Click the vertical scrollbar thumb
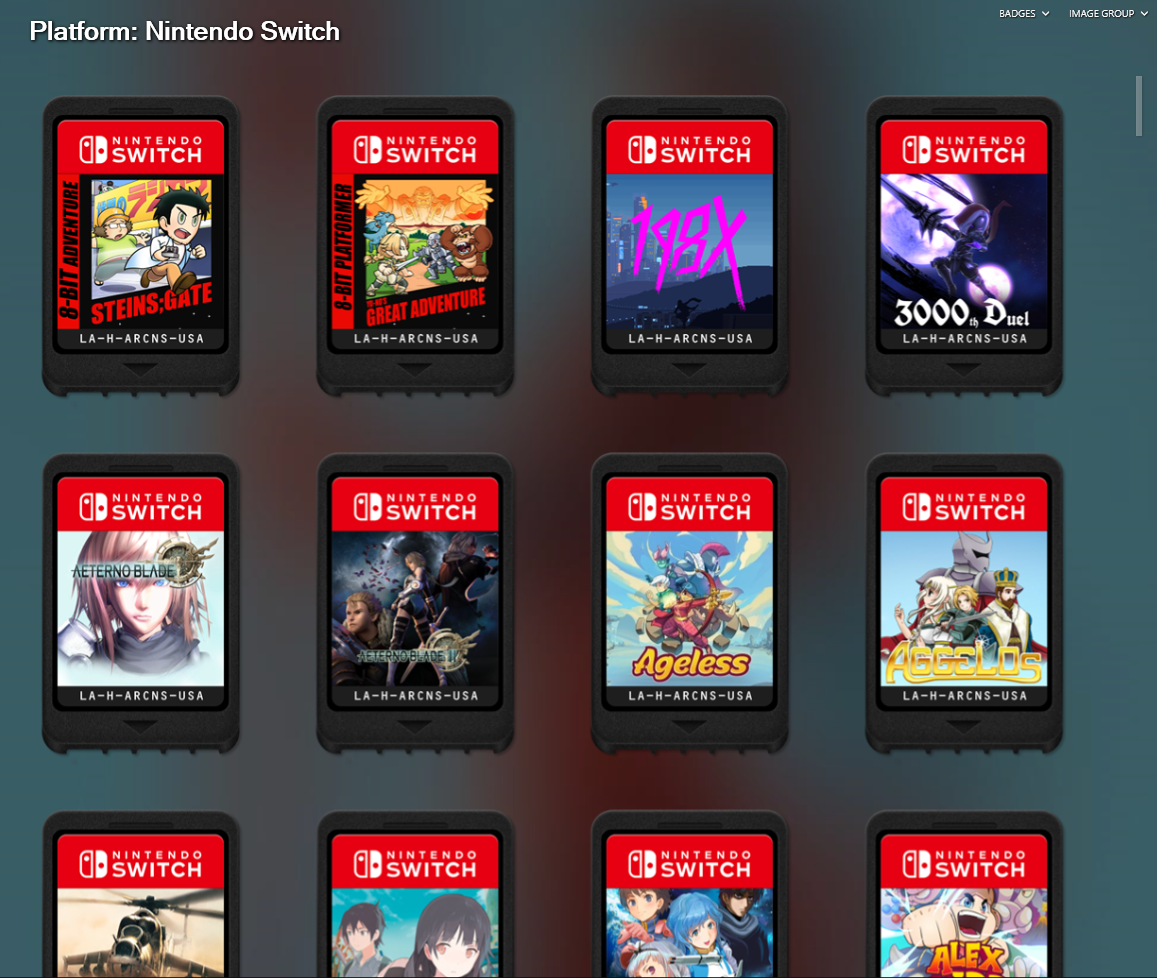The image size is (1157, 978). pyautogui.click(x=1139, y=106)
